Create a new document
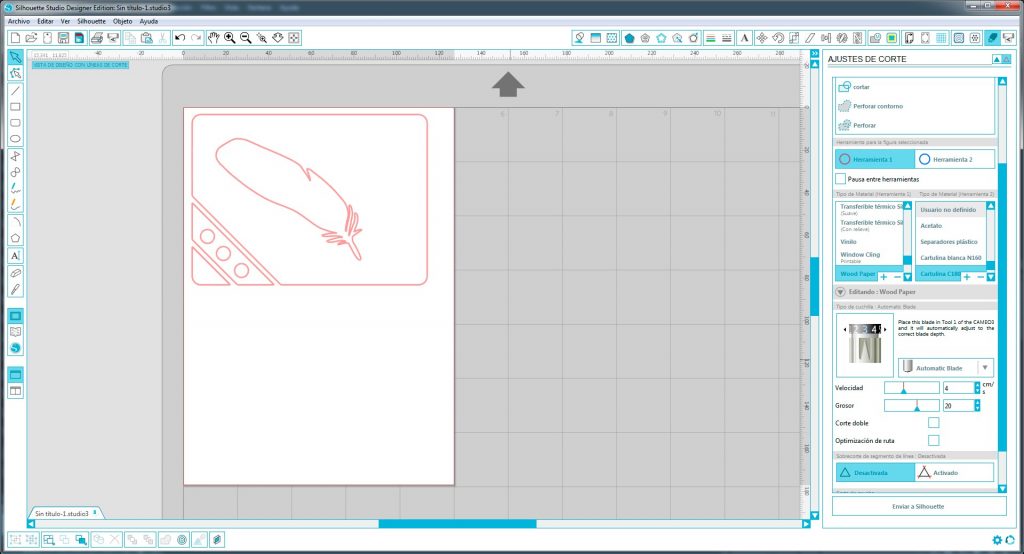 pos(15,38)
